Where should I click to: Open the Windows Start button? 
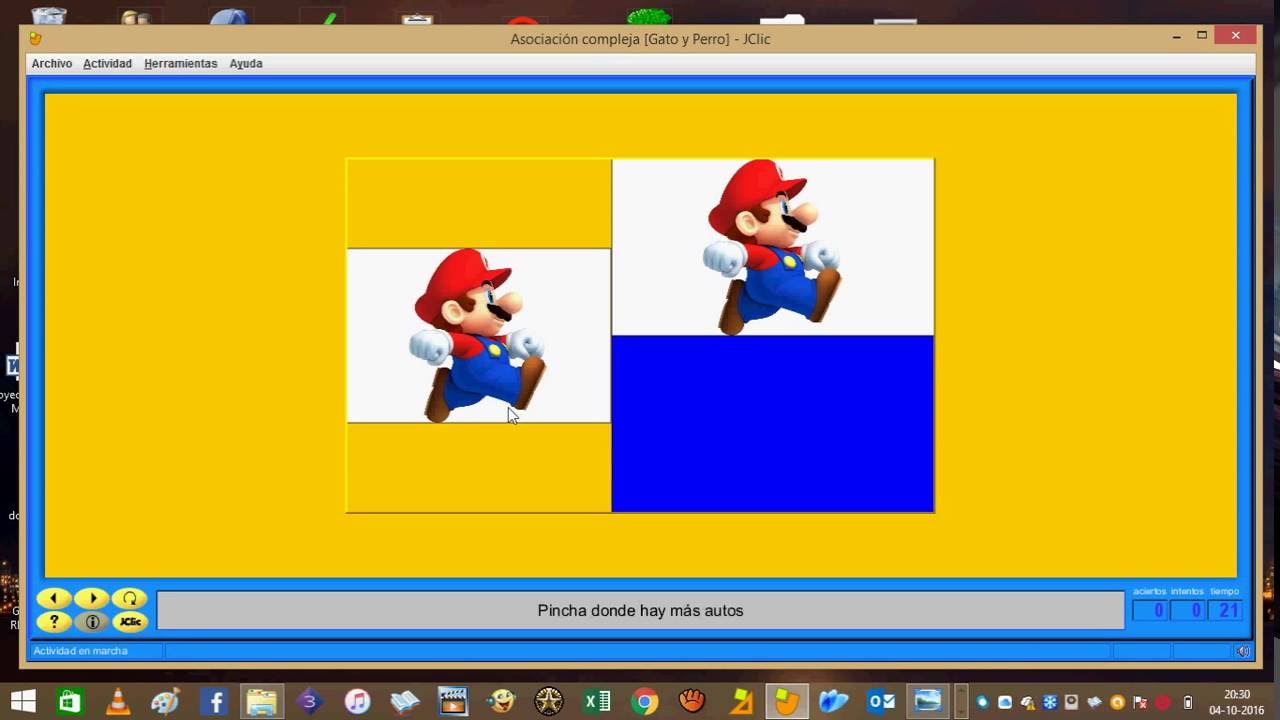23,701
